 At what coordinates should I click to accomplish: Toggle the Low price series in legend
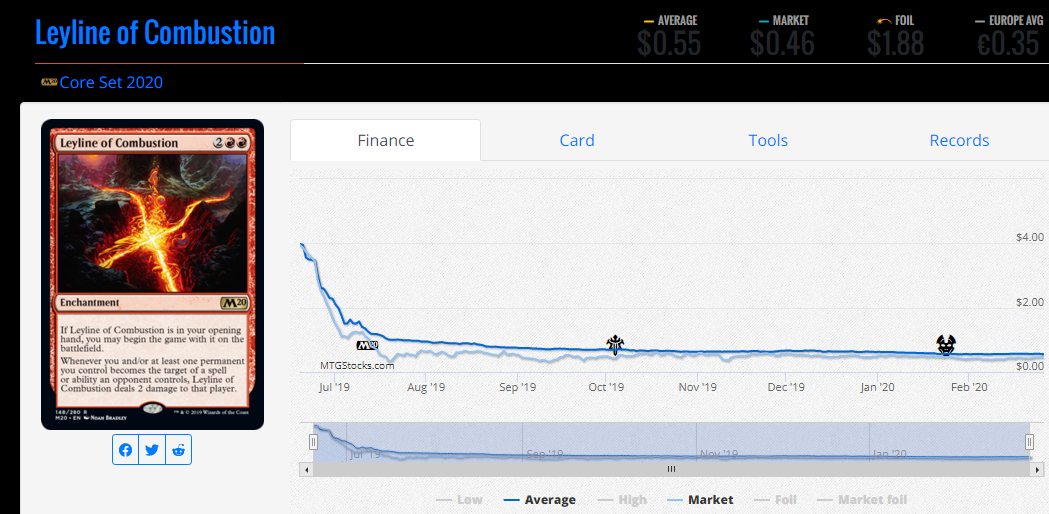[x=458, y=500]
